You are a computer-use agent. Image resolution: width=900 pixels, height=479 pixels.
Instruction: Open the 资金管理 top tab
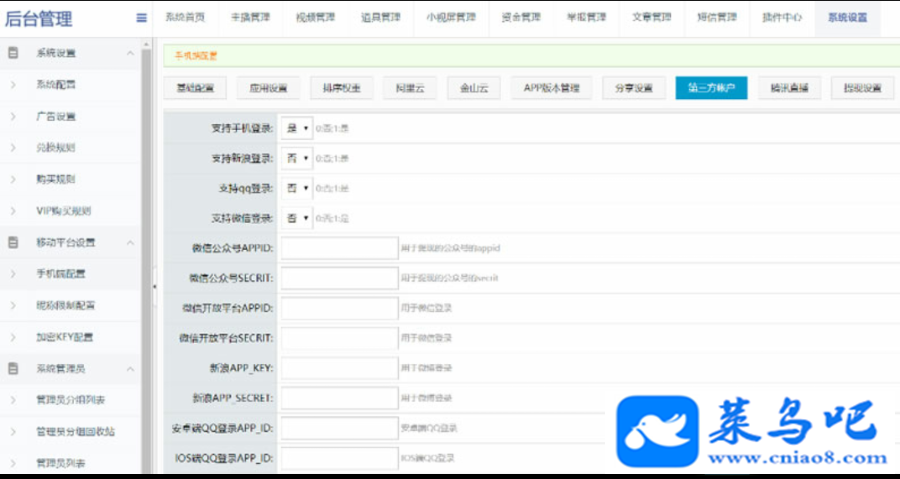point(521,18)
